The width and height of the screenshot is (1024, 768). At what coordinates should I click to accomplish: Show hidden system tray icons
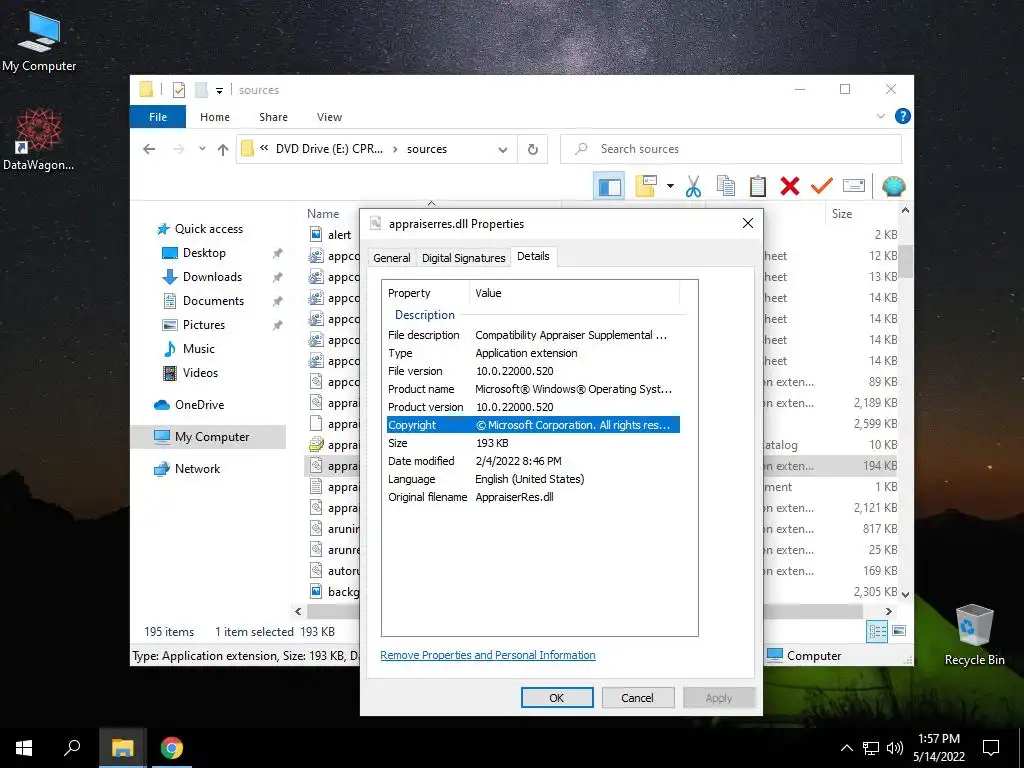click(846, 748)
